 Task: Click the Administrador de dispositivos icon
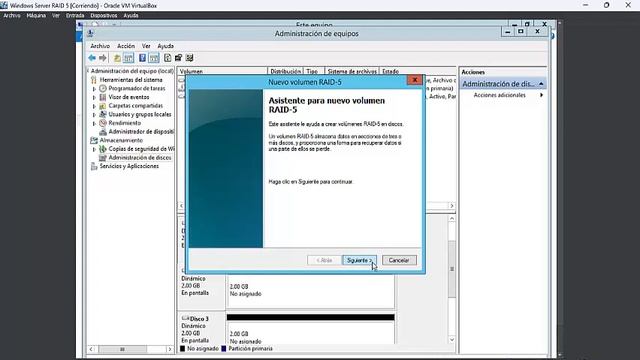[x=103, y=132]
